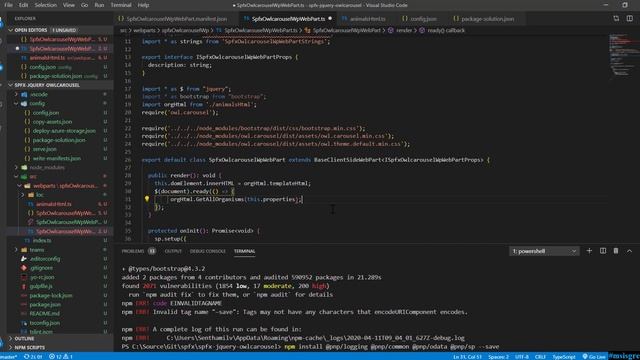
Task: Open the File menu
Action: point(8,5)
